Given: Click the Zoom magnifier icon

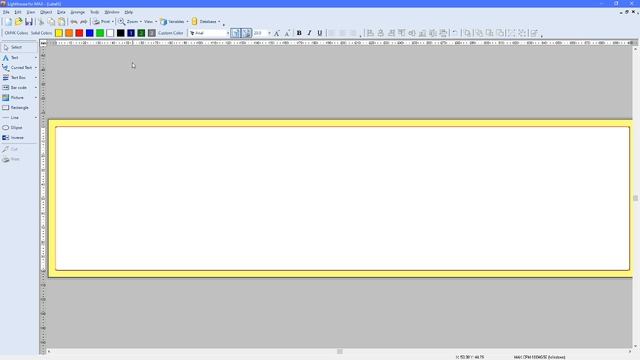Looking at the screenshot, I should (x=122, y=22).
